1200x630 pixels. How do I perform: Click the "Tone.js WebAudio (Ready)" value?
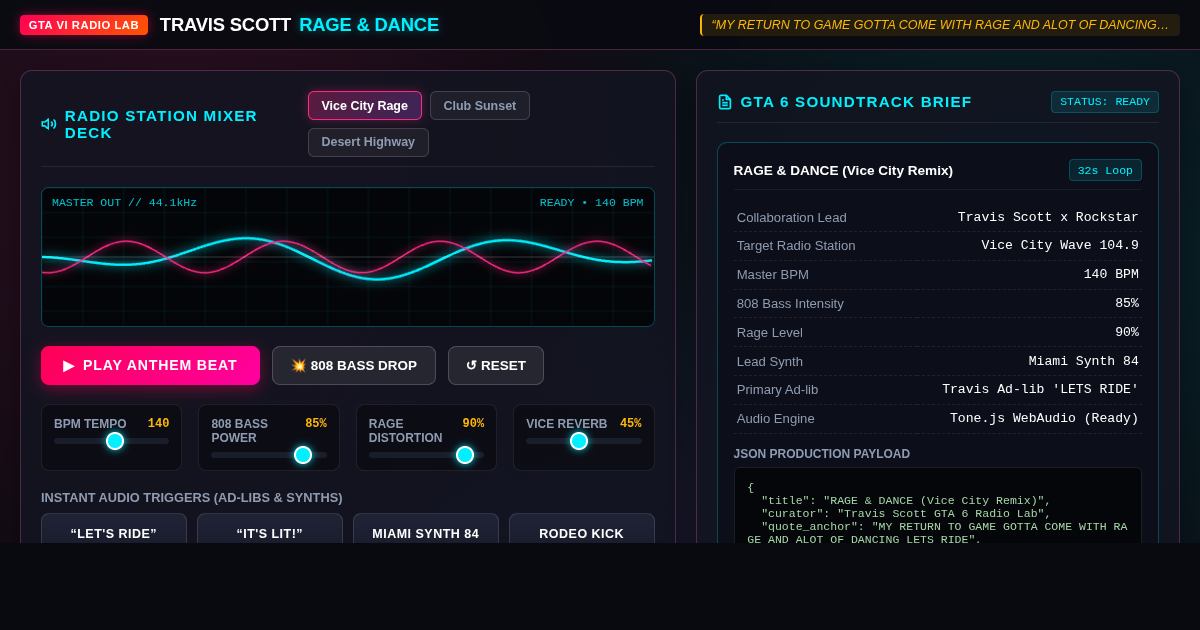pyautogui.click(x=1044, y=419)
